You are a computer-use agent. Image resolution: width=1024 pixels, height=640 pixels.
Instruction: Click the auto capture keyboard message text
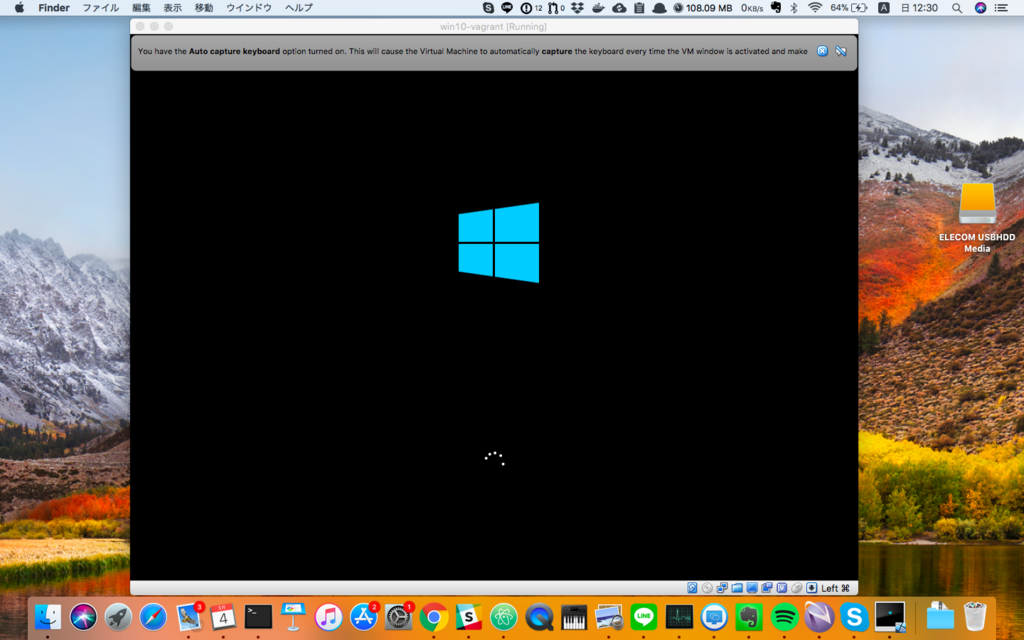pyautogui.click(x=472, y=51)
